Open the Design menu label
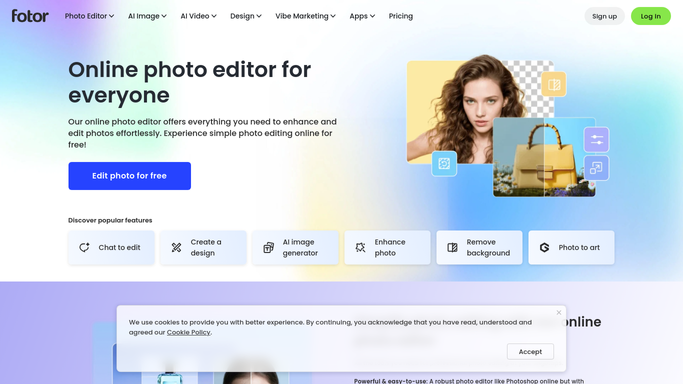Viewport: 683px width, 384px height. click(242, 16)
